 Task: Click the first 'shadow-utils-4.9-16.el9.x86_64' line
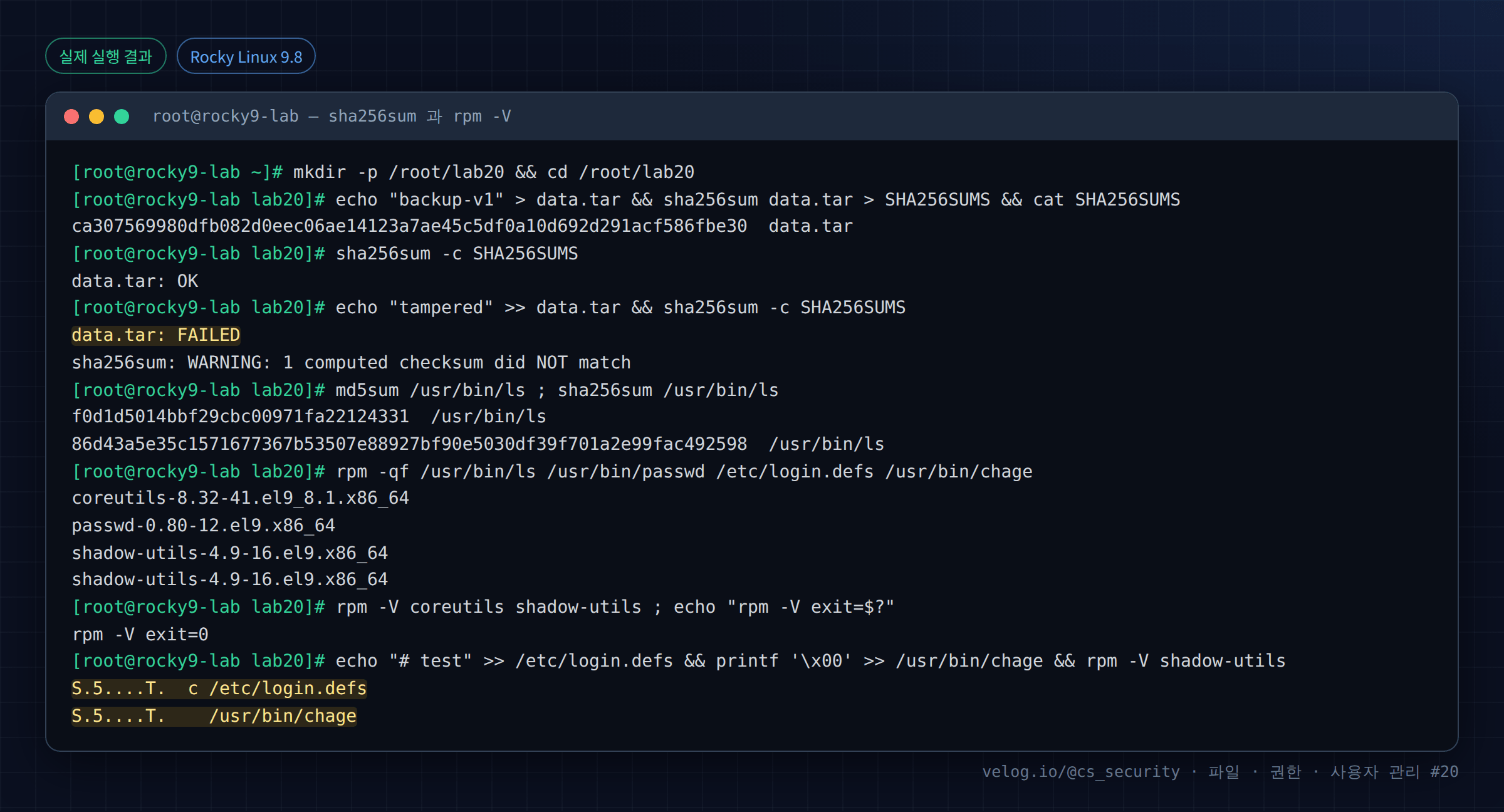click(230, 553)
